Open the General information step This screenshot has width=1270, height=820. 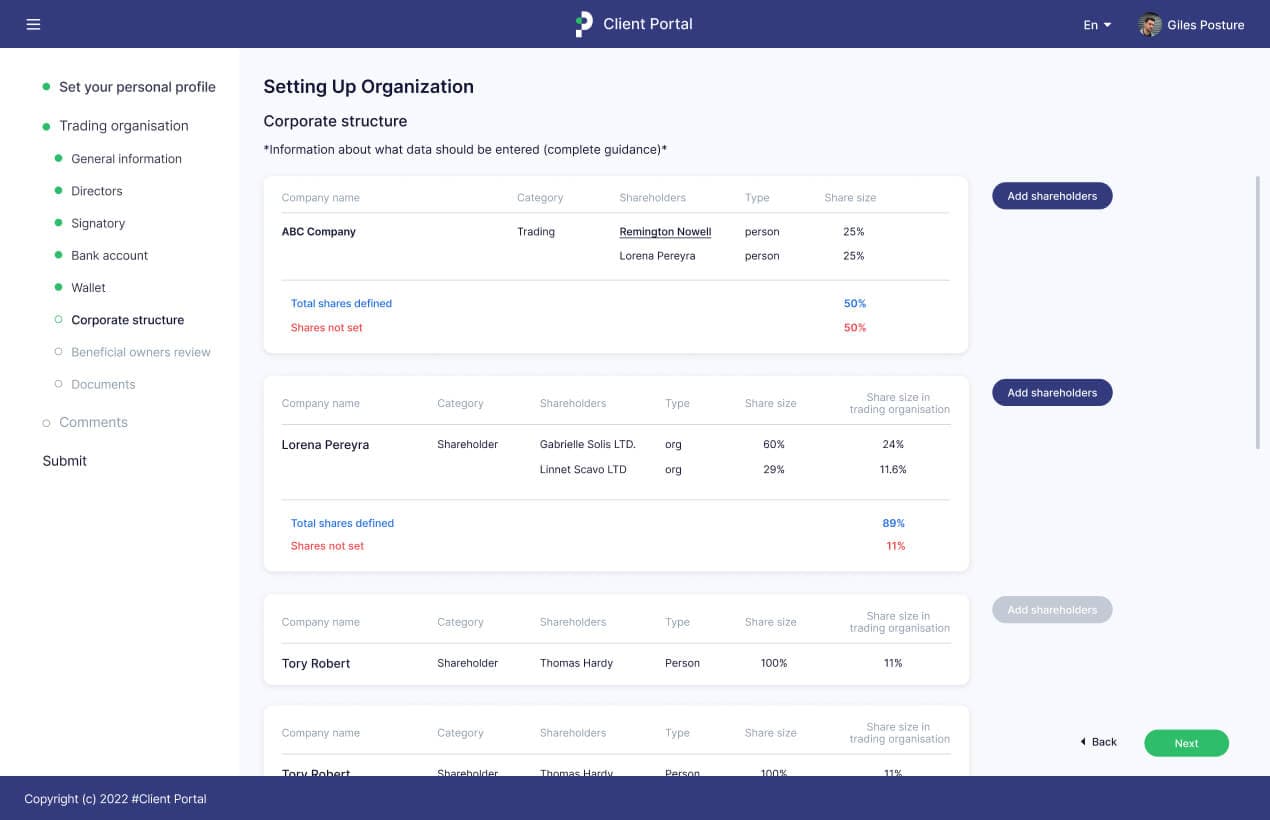click(126, 159)
